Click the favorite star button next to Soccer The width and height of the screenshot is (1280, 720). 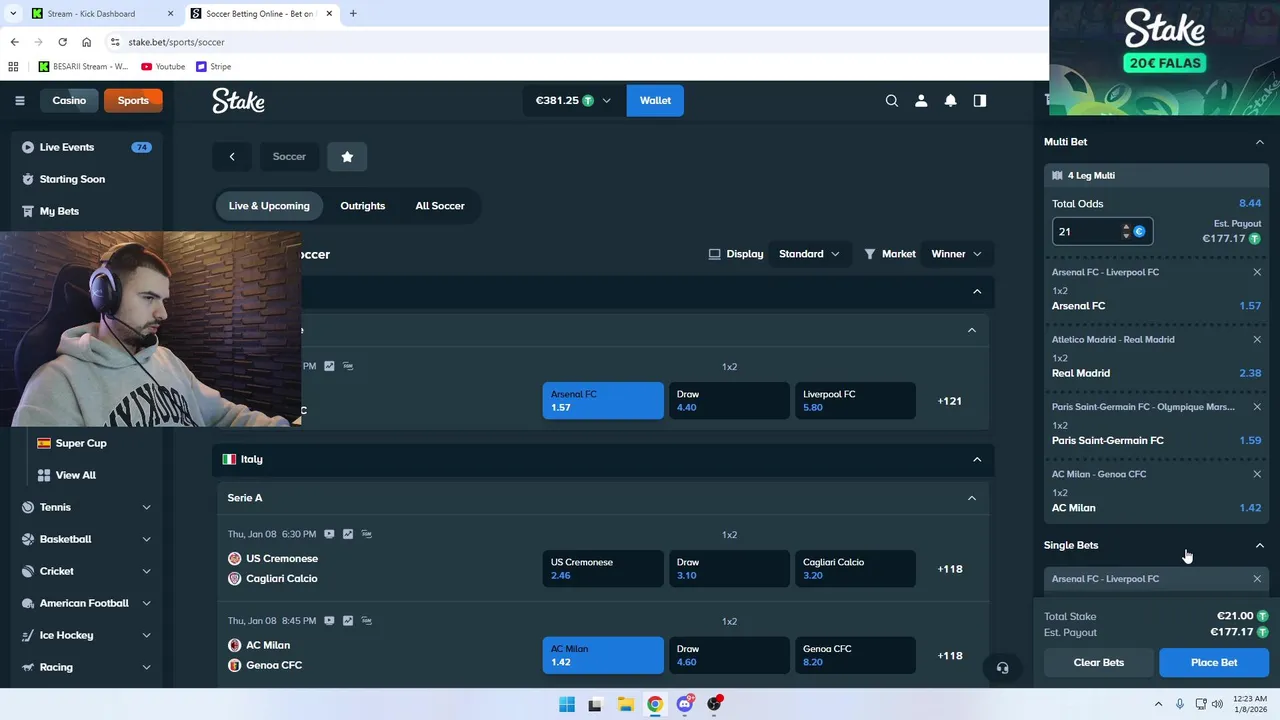[347, 156]
